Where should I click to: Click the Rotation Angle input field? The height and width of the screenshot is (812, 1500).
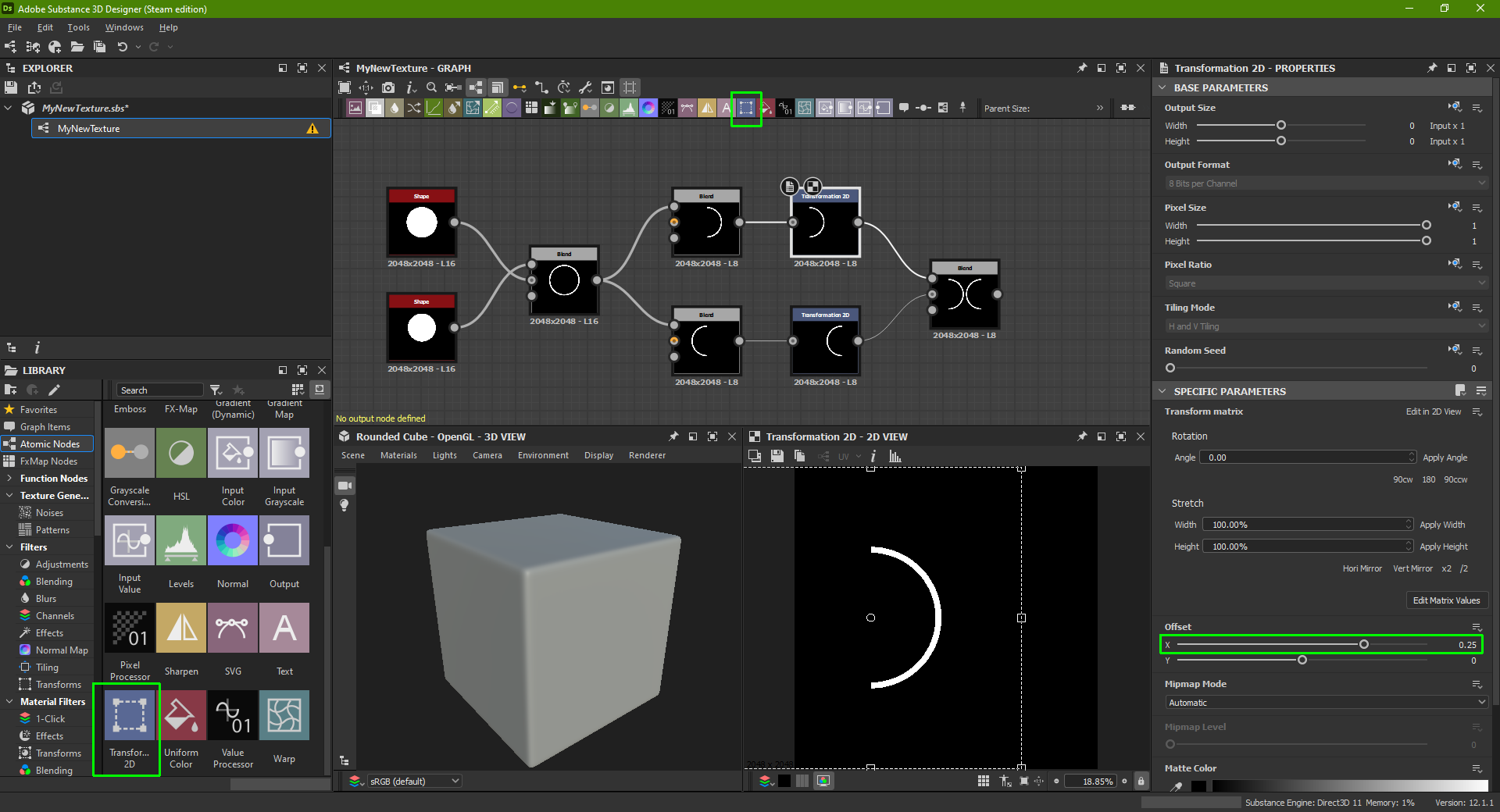pos(1308,458)
